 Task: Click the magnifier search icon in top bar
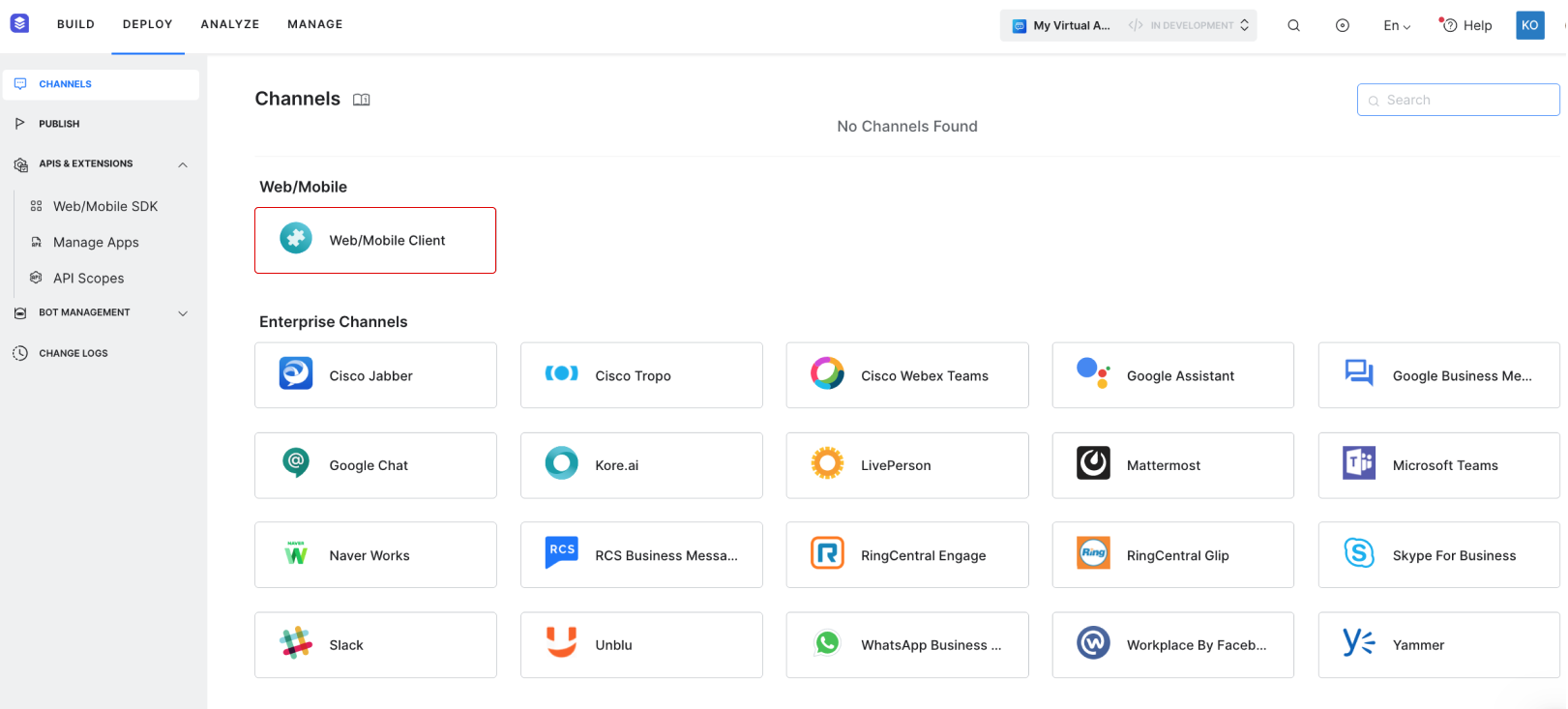point(1293,25)
